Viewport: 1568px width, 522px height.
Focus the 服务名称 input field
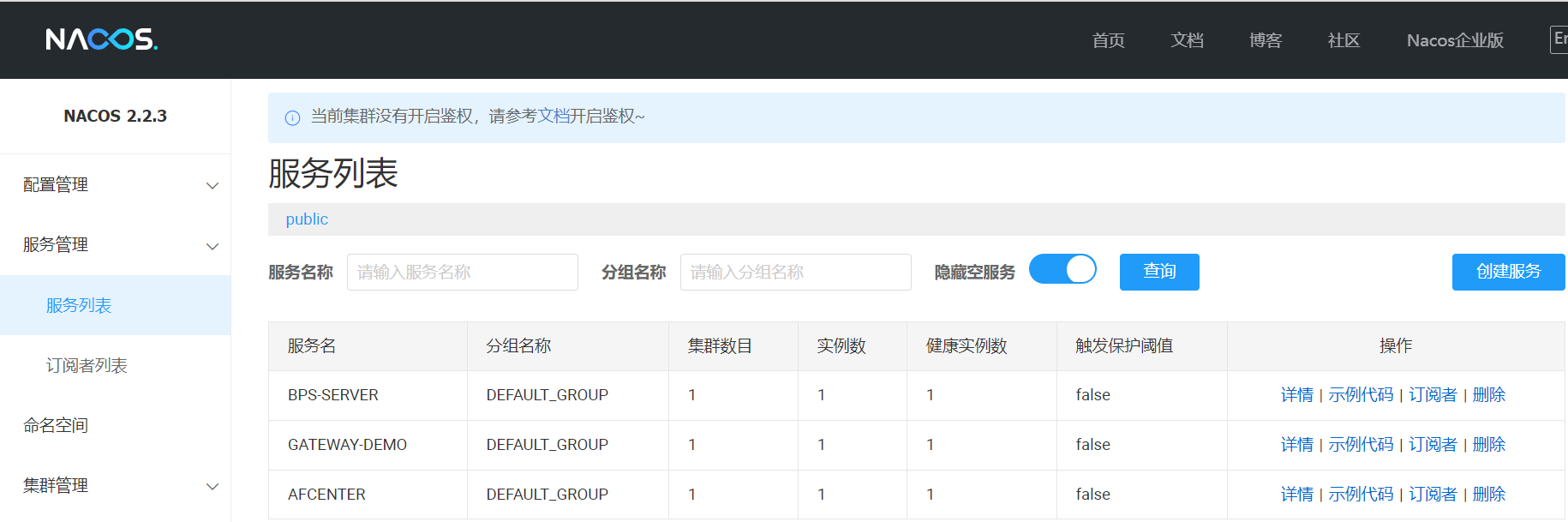click(x=462, y=273)
